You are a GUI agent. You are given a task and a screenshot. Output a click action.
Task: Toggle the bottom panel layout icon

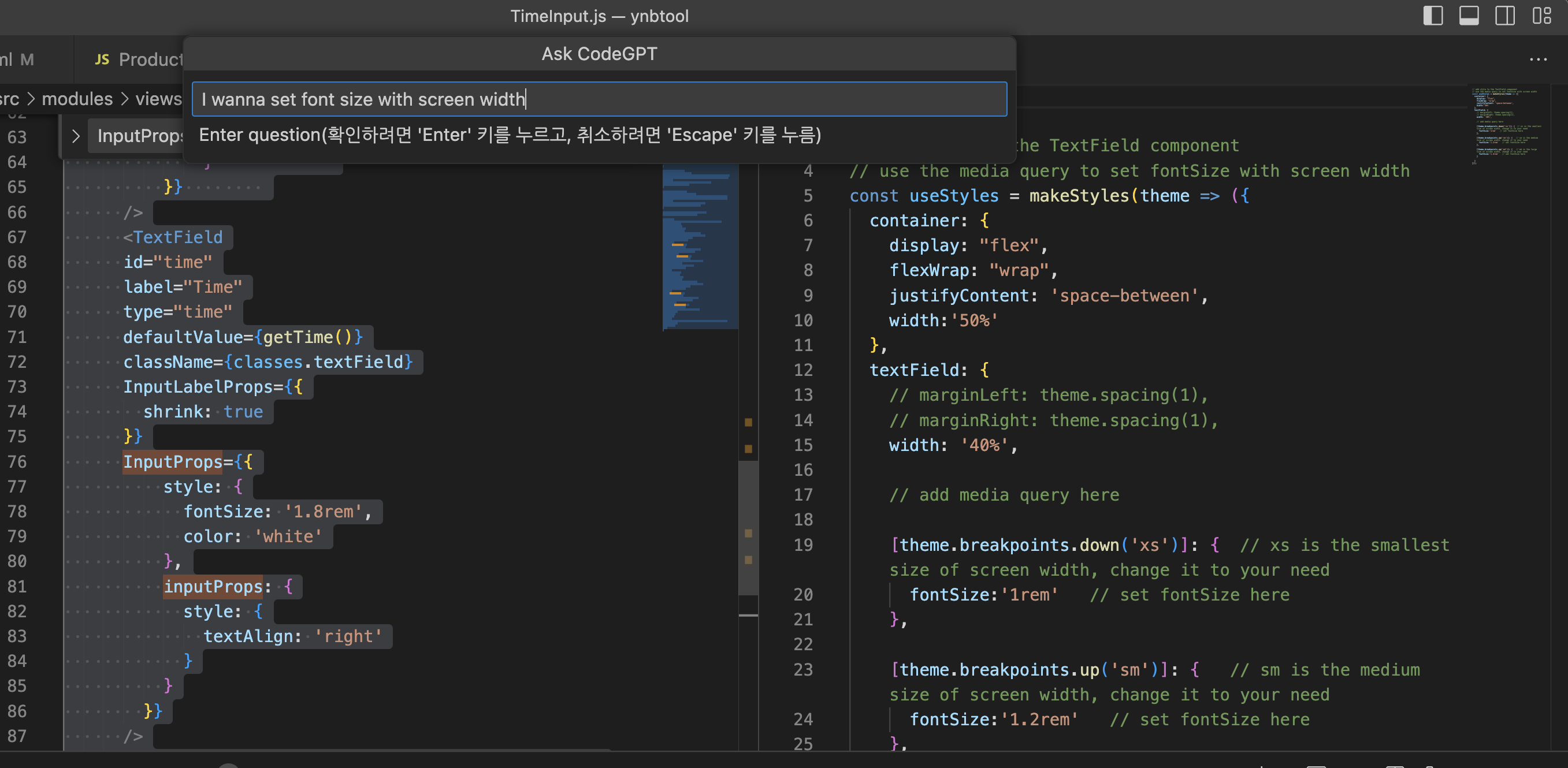click(1468, 15)
